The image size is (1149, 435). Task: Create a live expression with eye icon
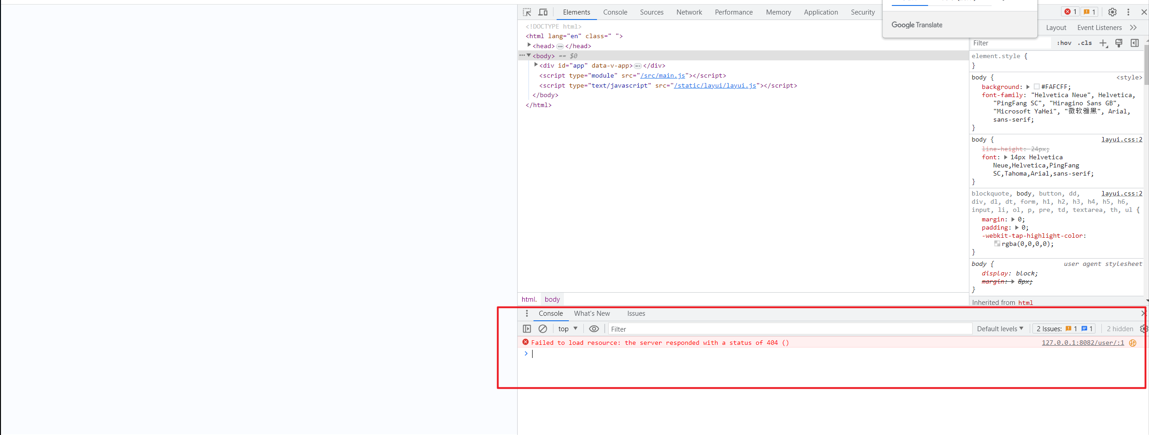[x=594, y=329]
